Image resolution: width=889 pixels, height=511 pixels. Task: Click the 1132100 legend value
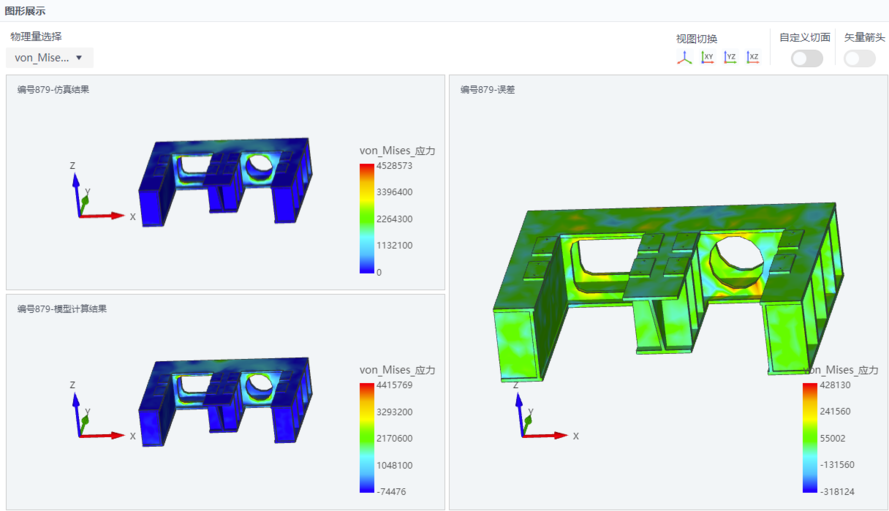pyautogui.click(x=394, y=246)
